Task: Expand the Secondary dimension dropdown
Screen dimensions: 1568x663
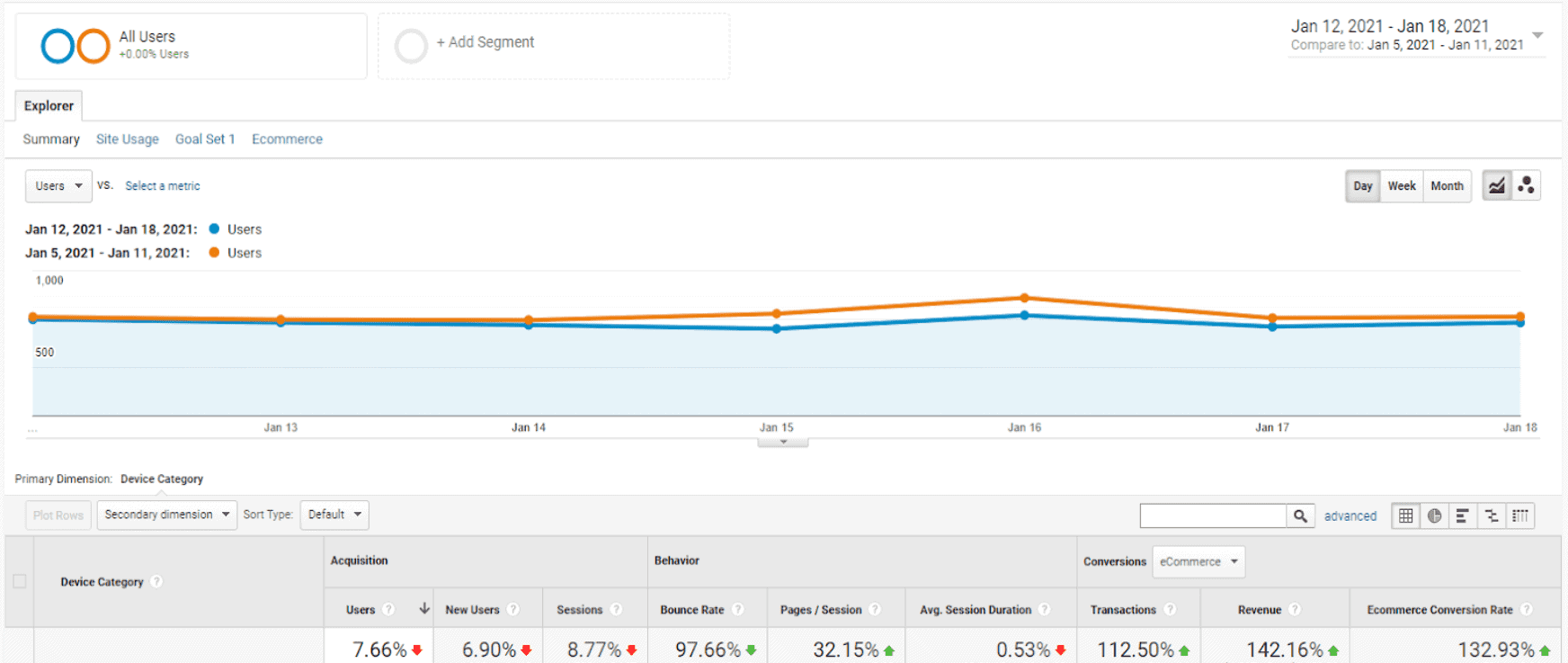Action: coord(166,515)
